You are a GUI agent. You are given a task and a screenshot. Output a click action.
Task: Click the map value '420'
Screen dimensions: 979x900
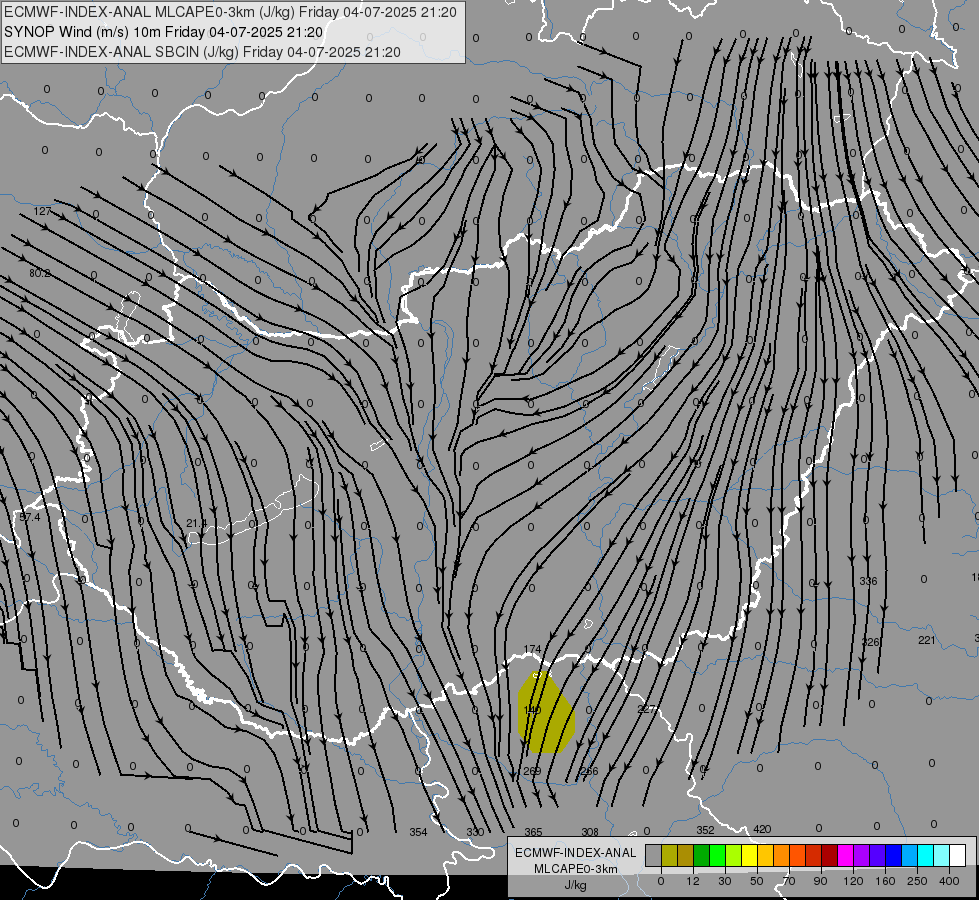click(x=762, y=829)
